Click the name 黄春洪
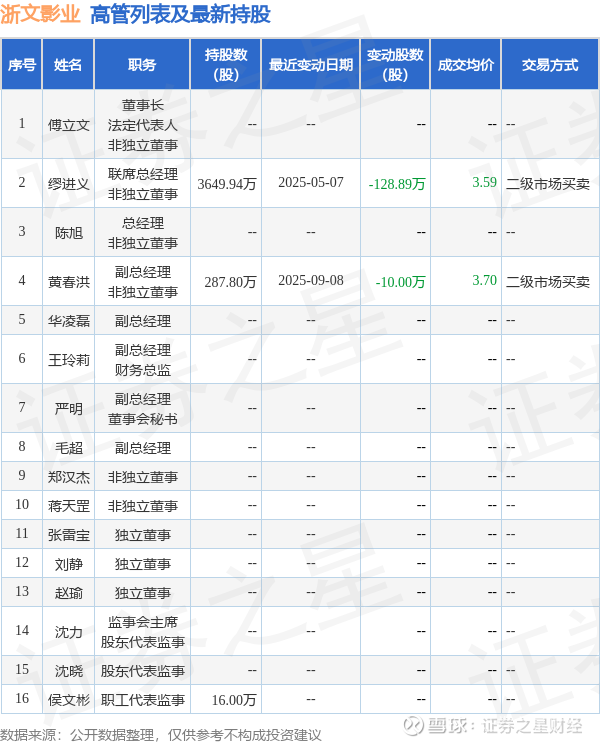Image resolution: width=600 pixels, height=744 pixels. (x=69, y=282)
